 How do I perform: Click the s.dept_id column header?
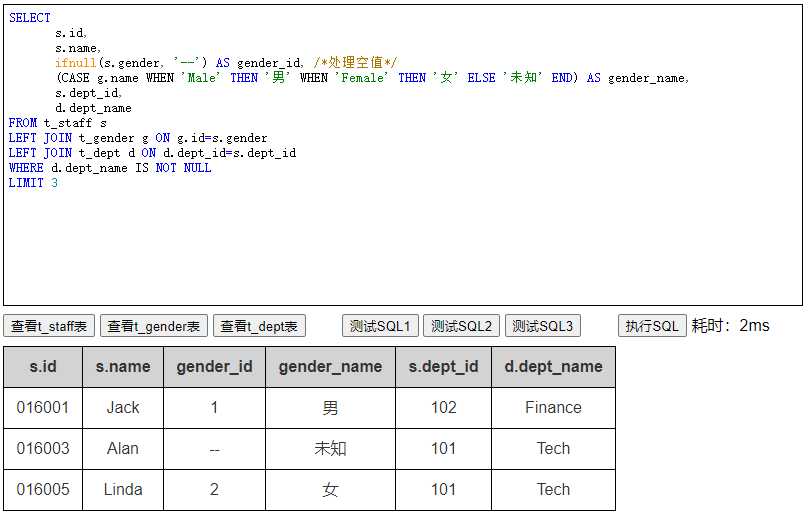coord(443,367)
